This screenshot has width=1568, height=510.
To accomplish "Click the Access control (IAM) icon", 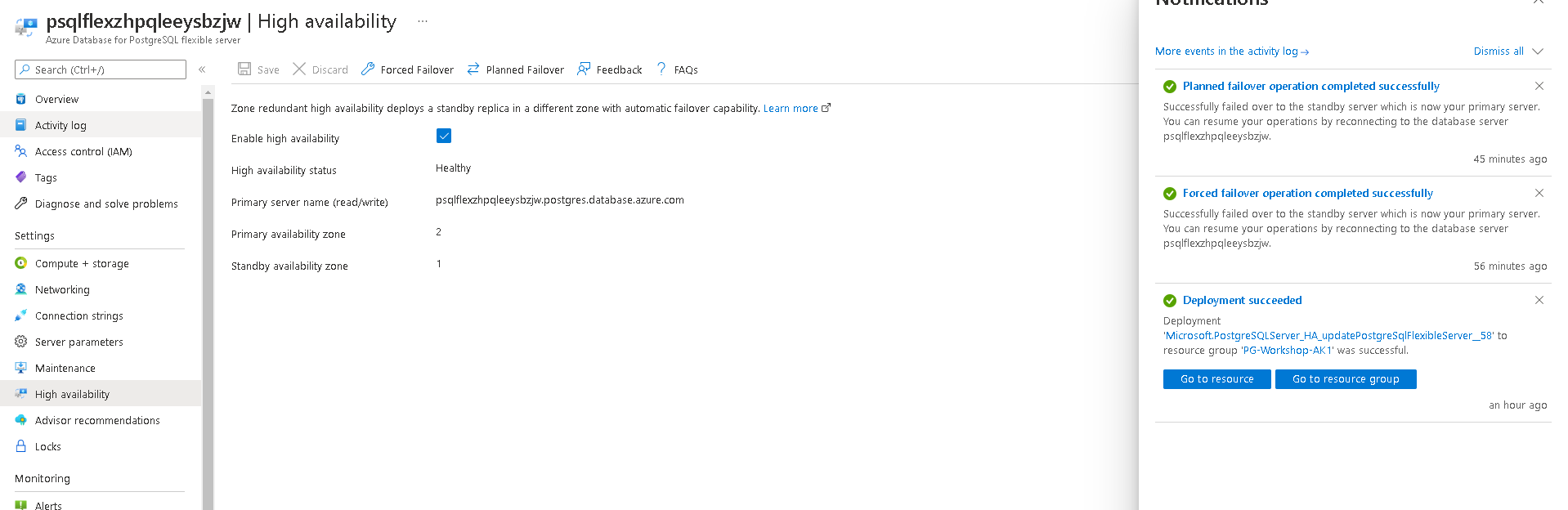I will click(21, 151).
